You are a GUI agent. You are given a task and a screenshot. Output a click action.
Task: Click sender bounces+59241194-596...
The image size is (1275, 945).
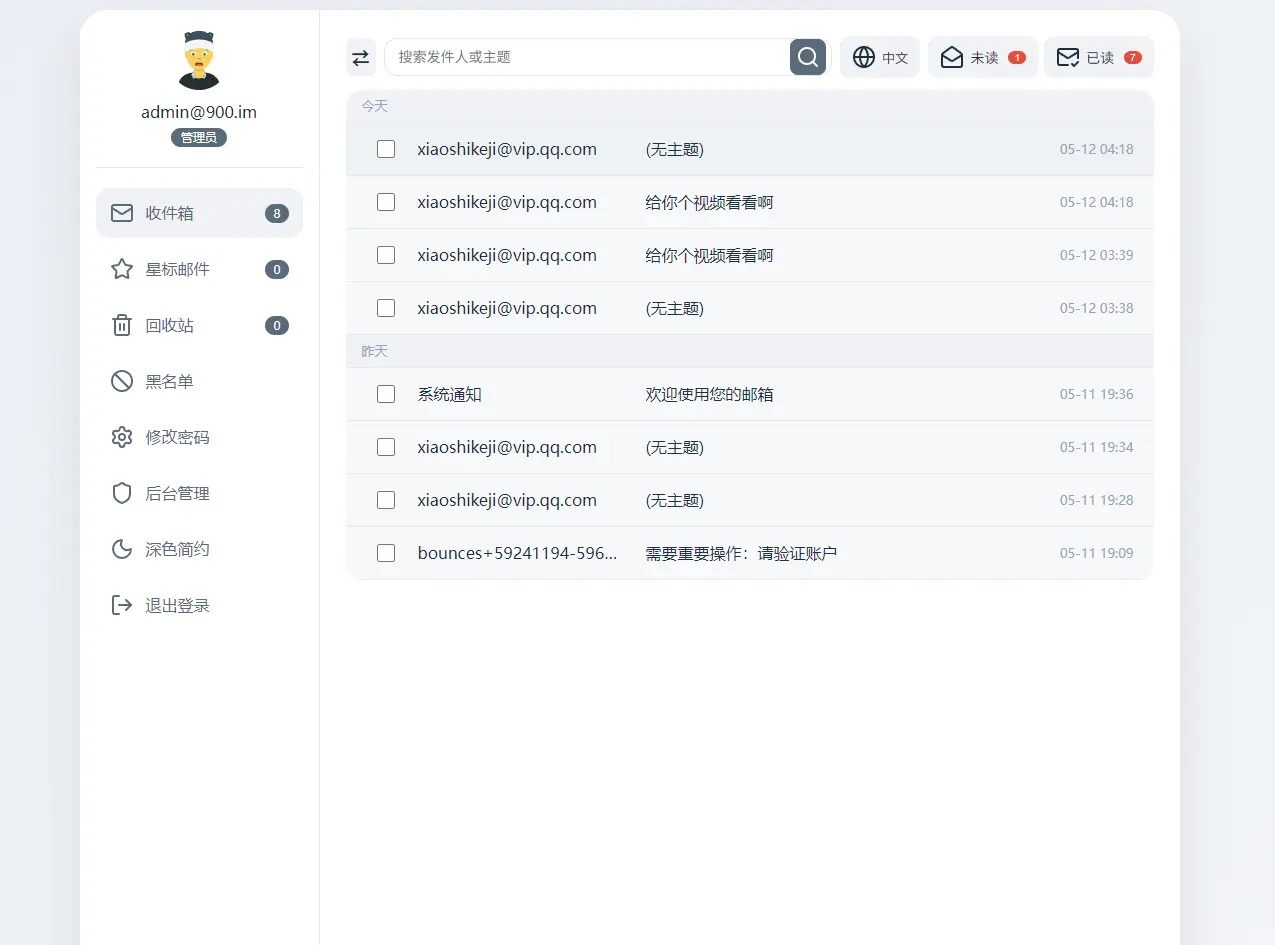pyautogui.click(x=517, y=553)
